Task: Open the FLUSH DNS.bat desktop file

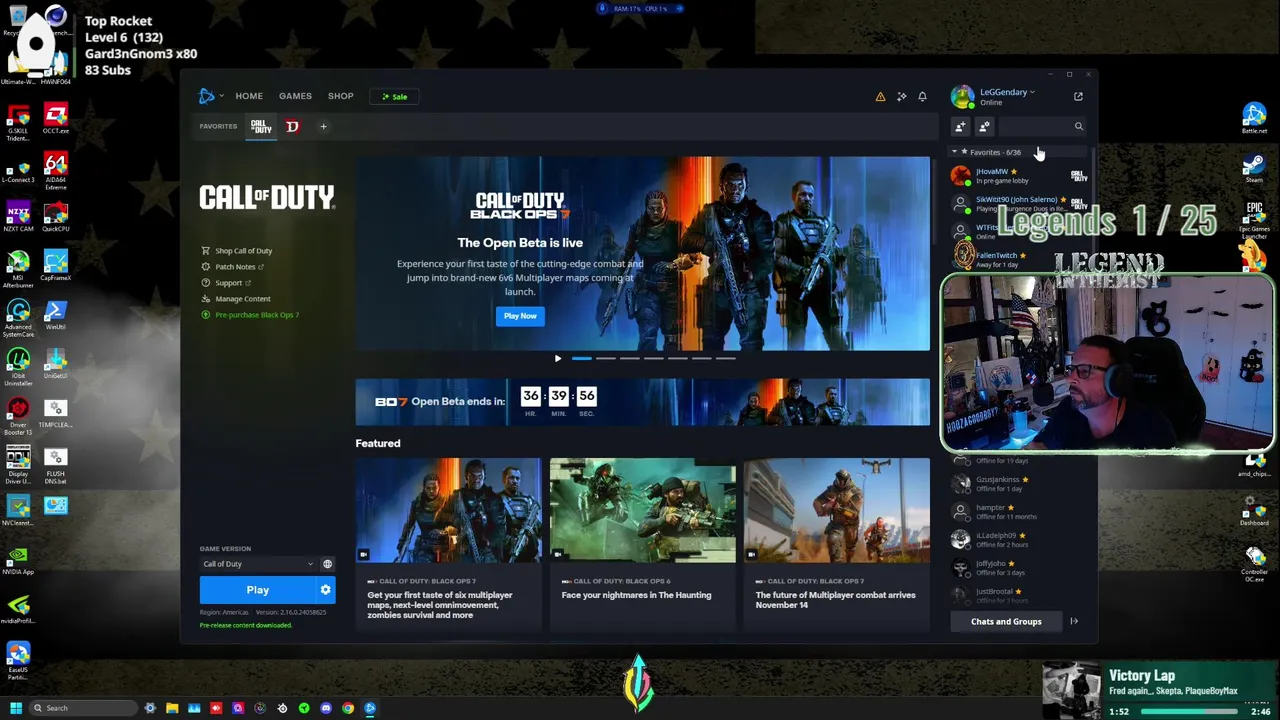Action: [56, 465]
